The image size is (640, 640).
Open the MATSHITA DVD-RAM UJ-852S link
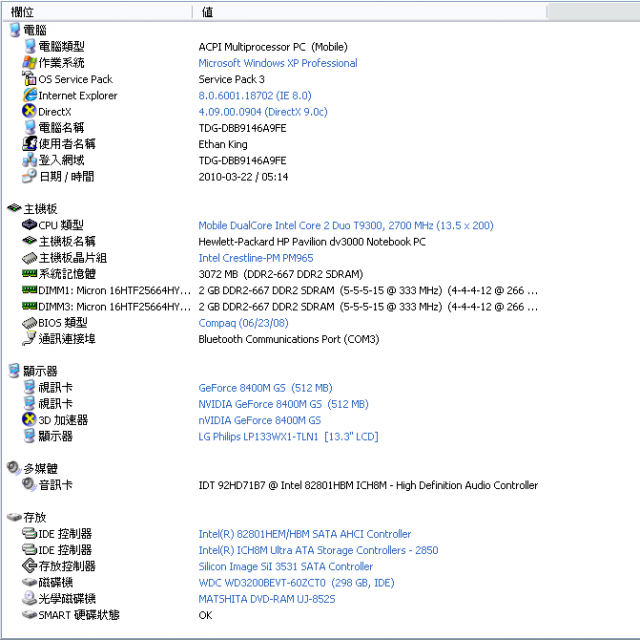pyautogui.click(x=267, y=599)
